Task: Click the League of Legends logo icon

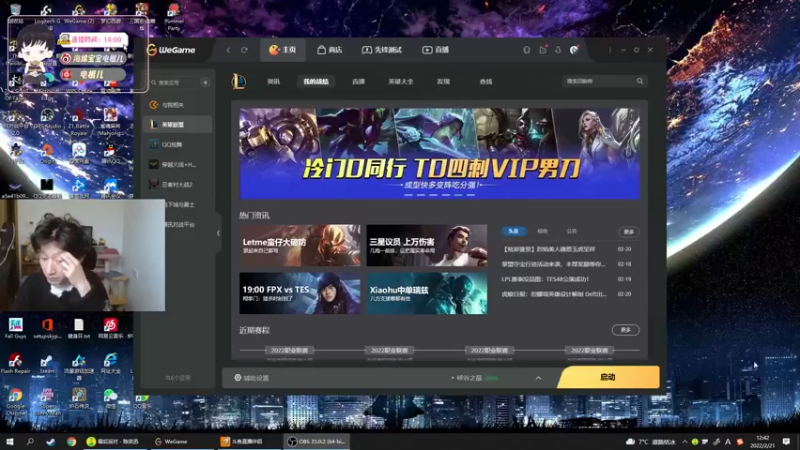Action: click(239, 81)
